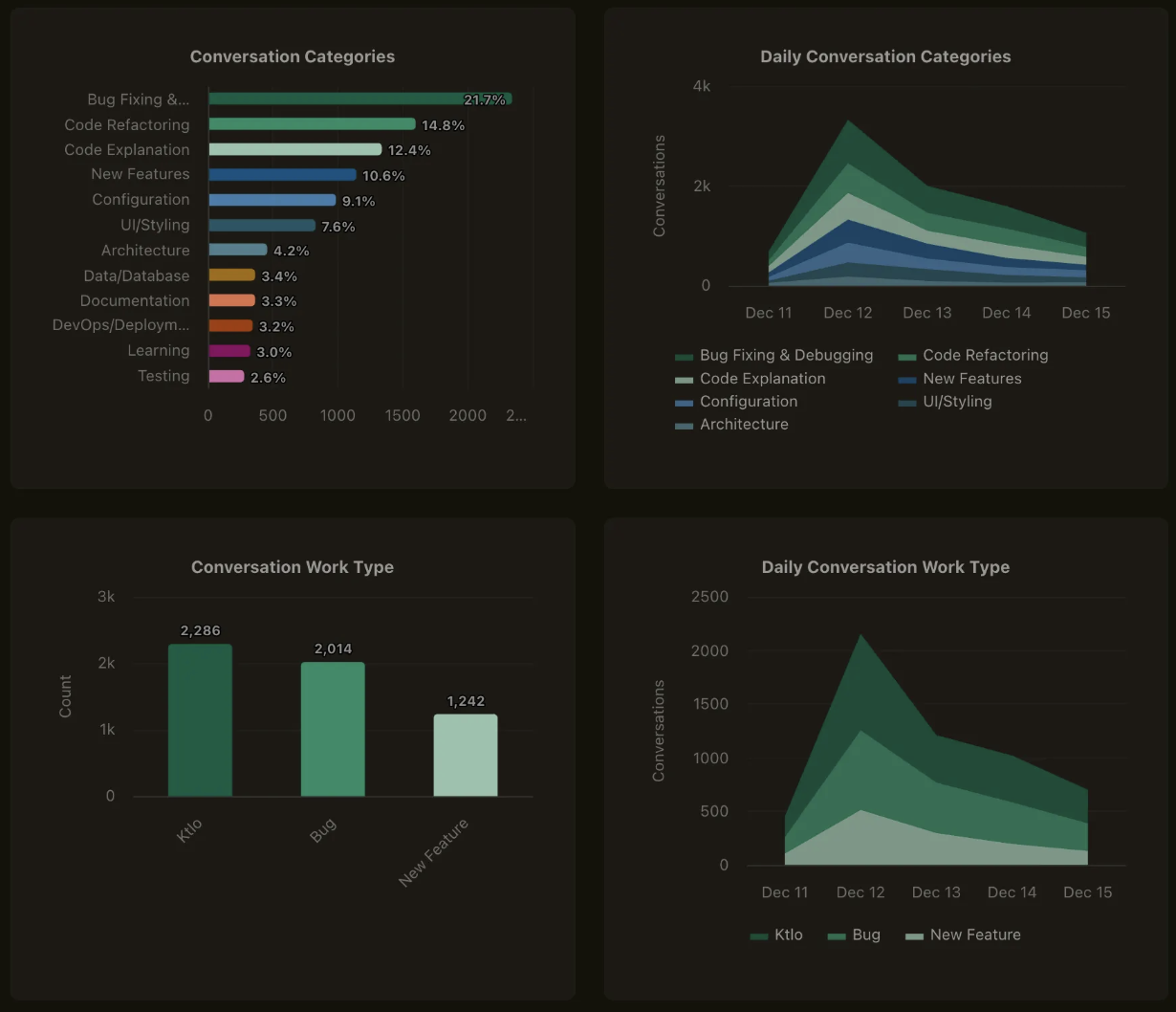Toggle UI/Styling legend entry
This screenshot has width=1176, height=1012.
[x=945, y=402]
